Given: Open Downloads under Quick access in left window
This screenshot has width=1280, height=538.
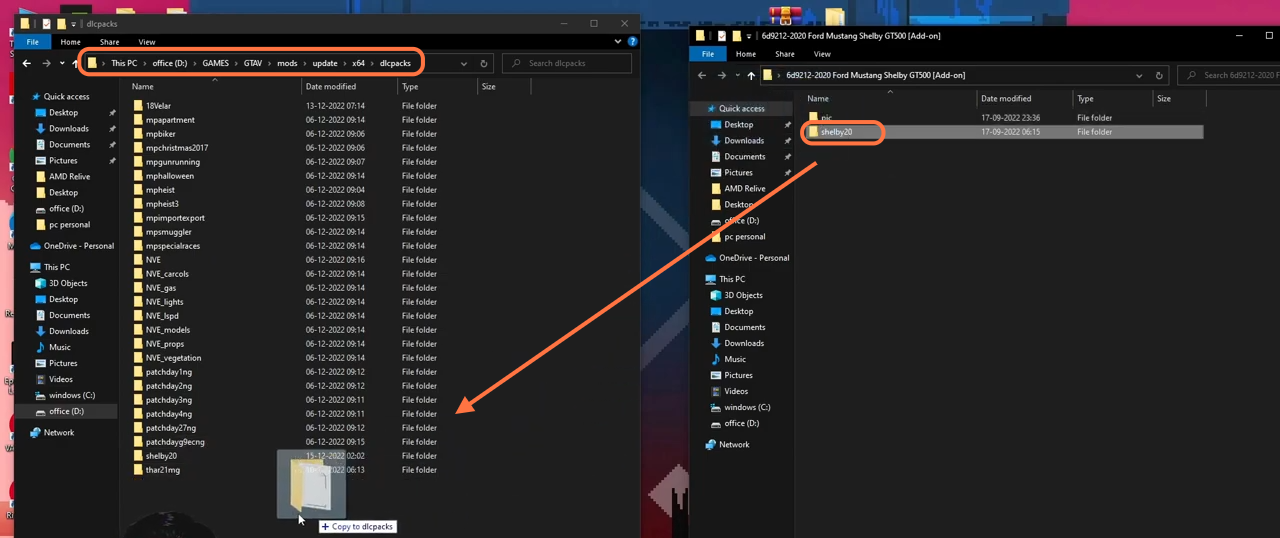Looking at the screenshot, I should click(68, 128).
